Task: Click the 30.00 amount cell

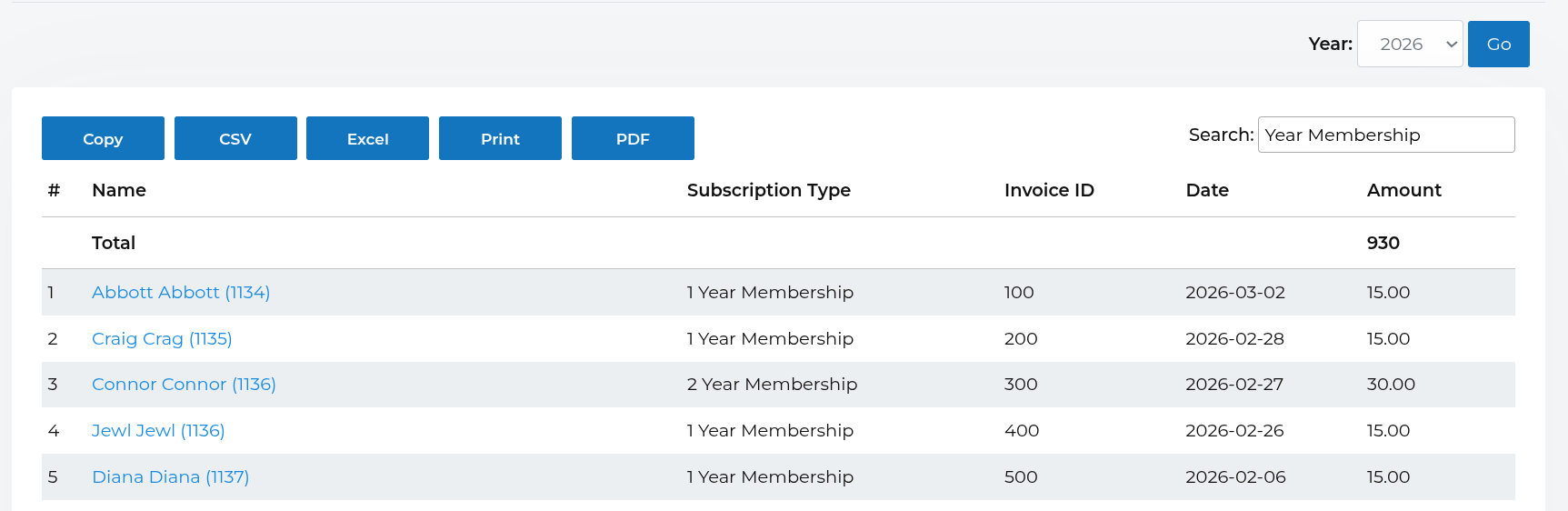Action: (1391, 384)
